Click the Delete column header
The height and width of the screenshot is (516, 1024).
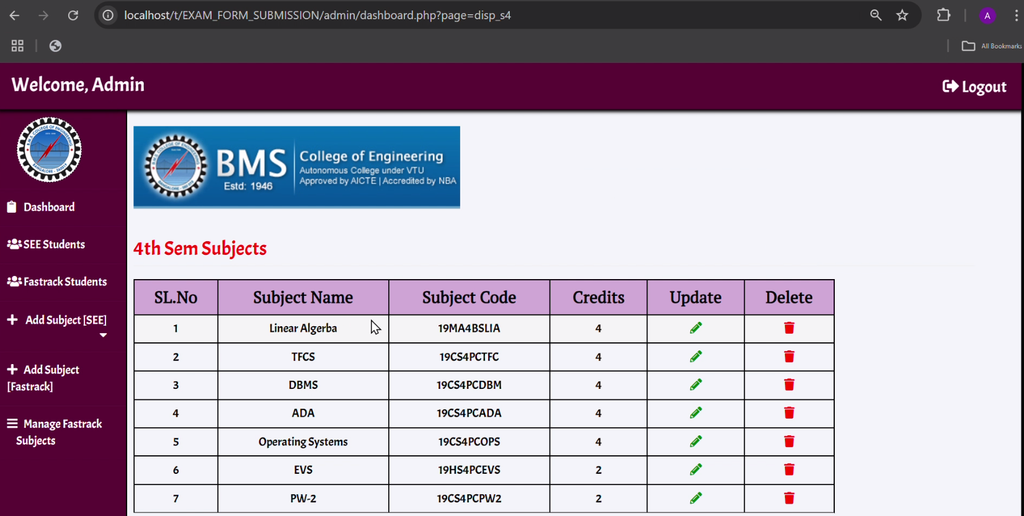(x=789, y=297)
